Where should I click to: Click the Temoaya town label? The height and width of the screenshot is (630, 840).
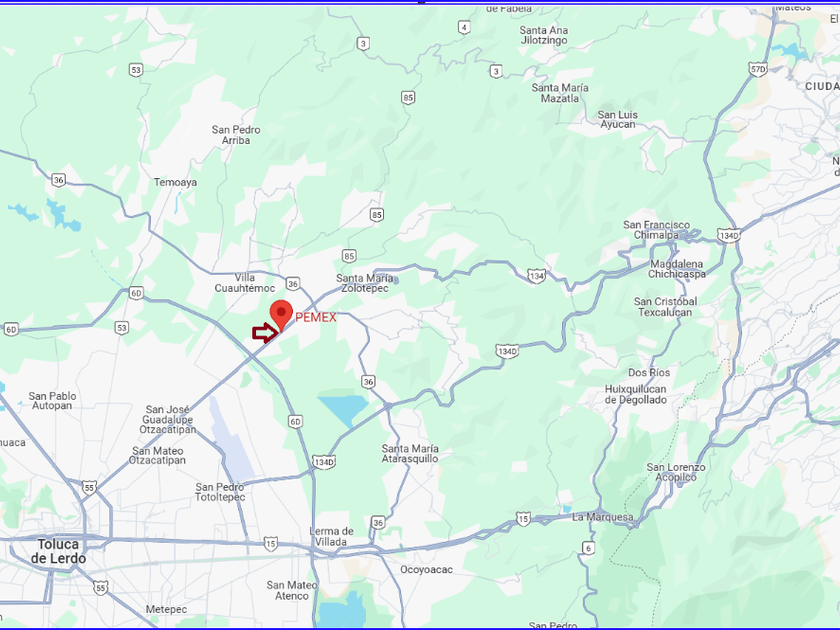click(175, 182)
